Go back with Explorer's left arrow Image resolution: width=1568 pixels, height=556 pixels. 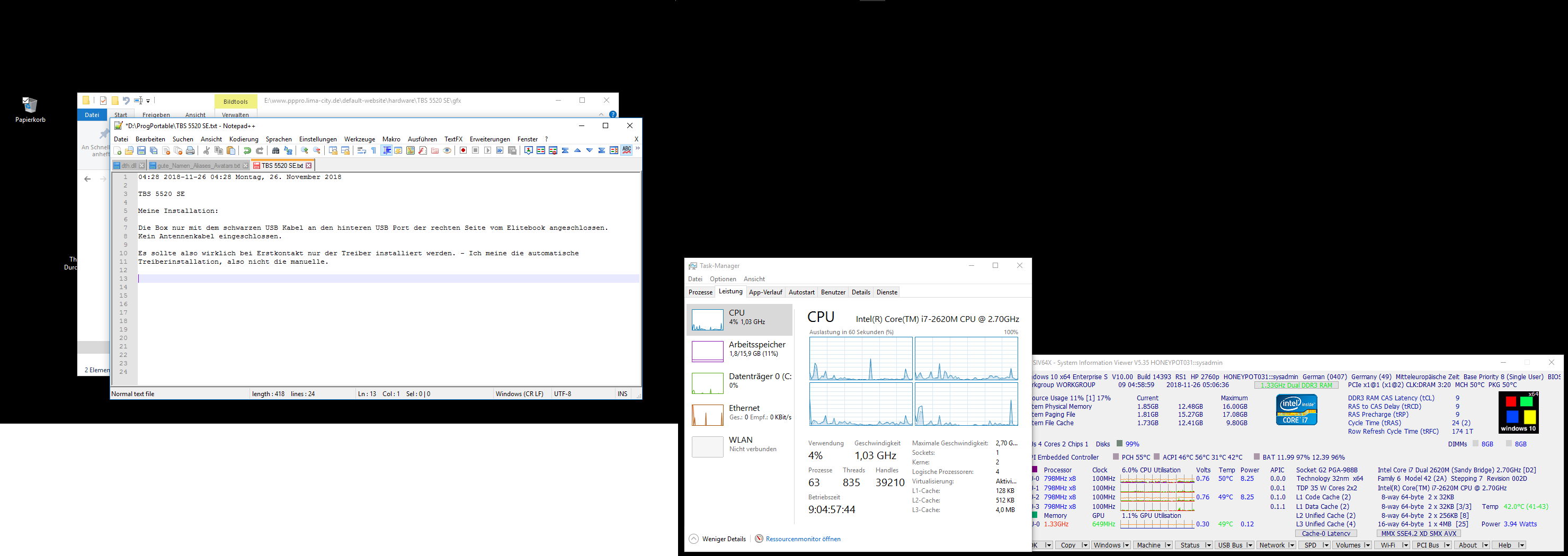(87, 179)
